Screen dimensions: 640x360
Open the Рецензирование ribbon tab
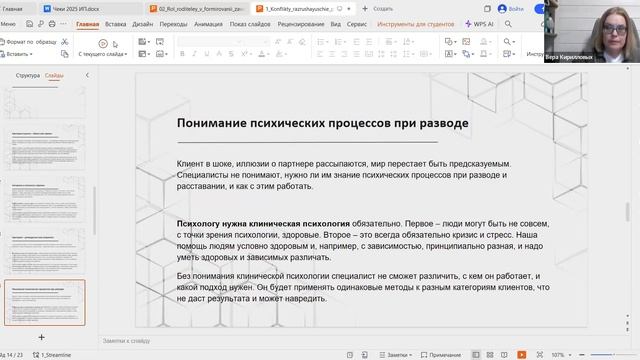pyautogui.click(x=301, y=24)
